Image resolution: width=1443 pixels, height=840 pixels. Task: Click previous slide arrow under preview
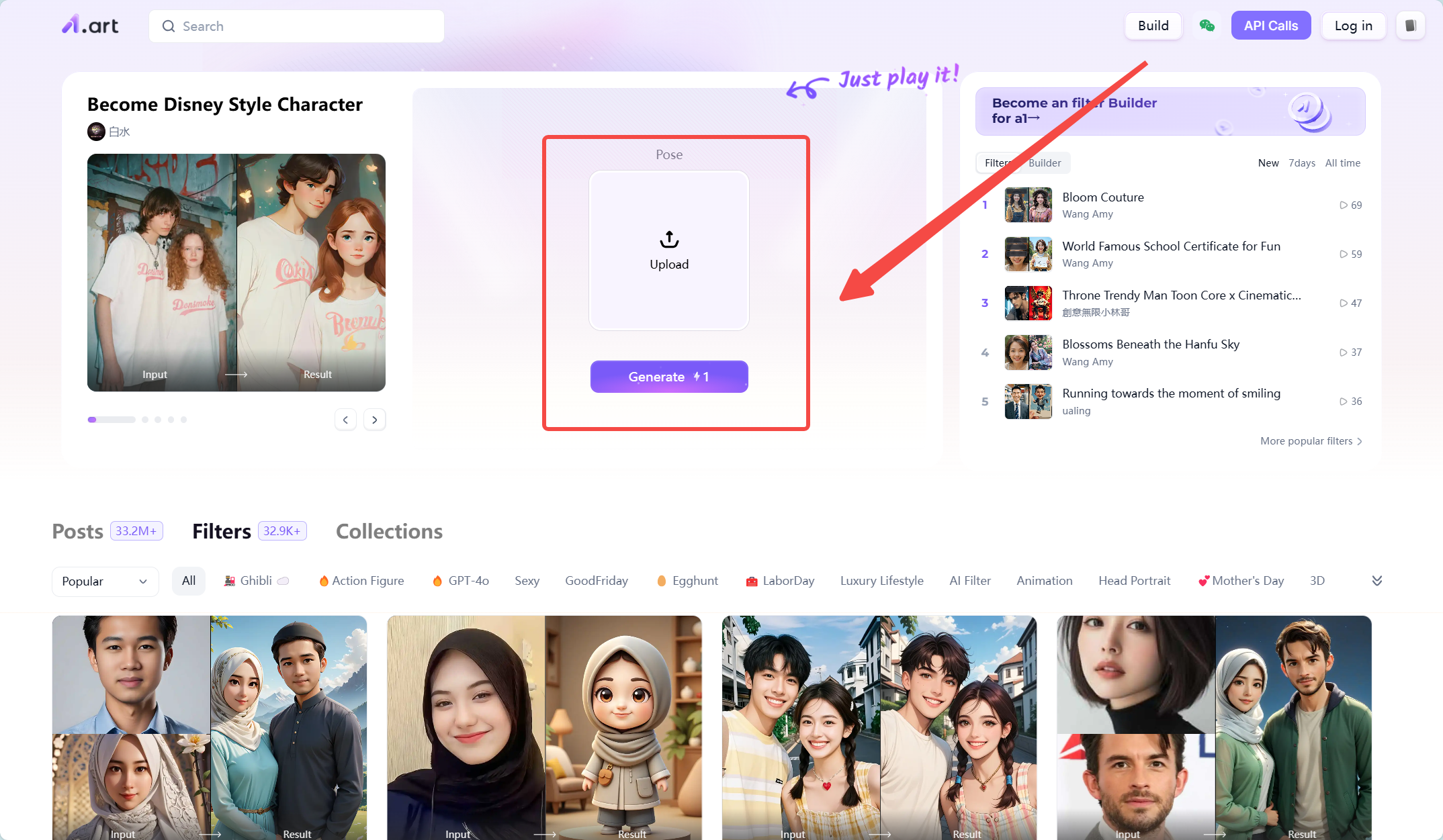tap(345, 420)
